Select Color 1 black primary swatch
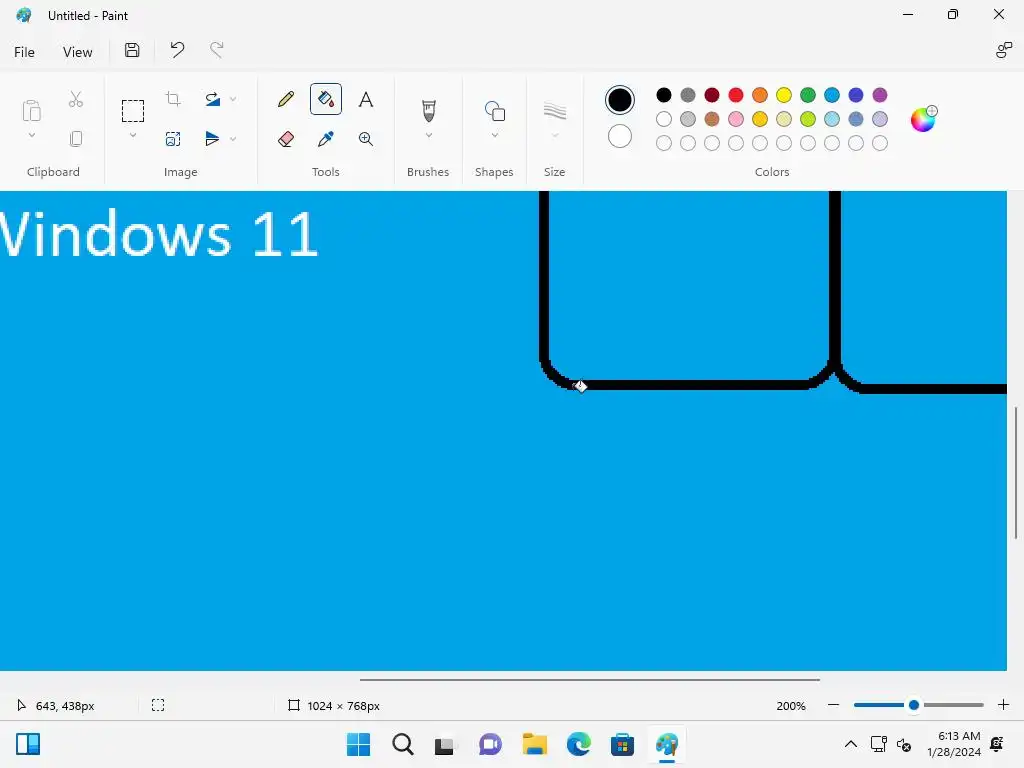The height and width of the screenshot is (768, 1024). click(x=619, y=99)
